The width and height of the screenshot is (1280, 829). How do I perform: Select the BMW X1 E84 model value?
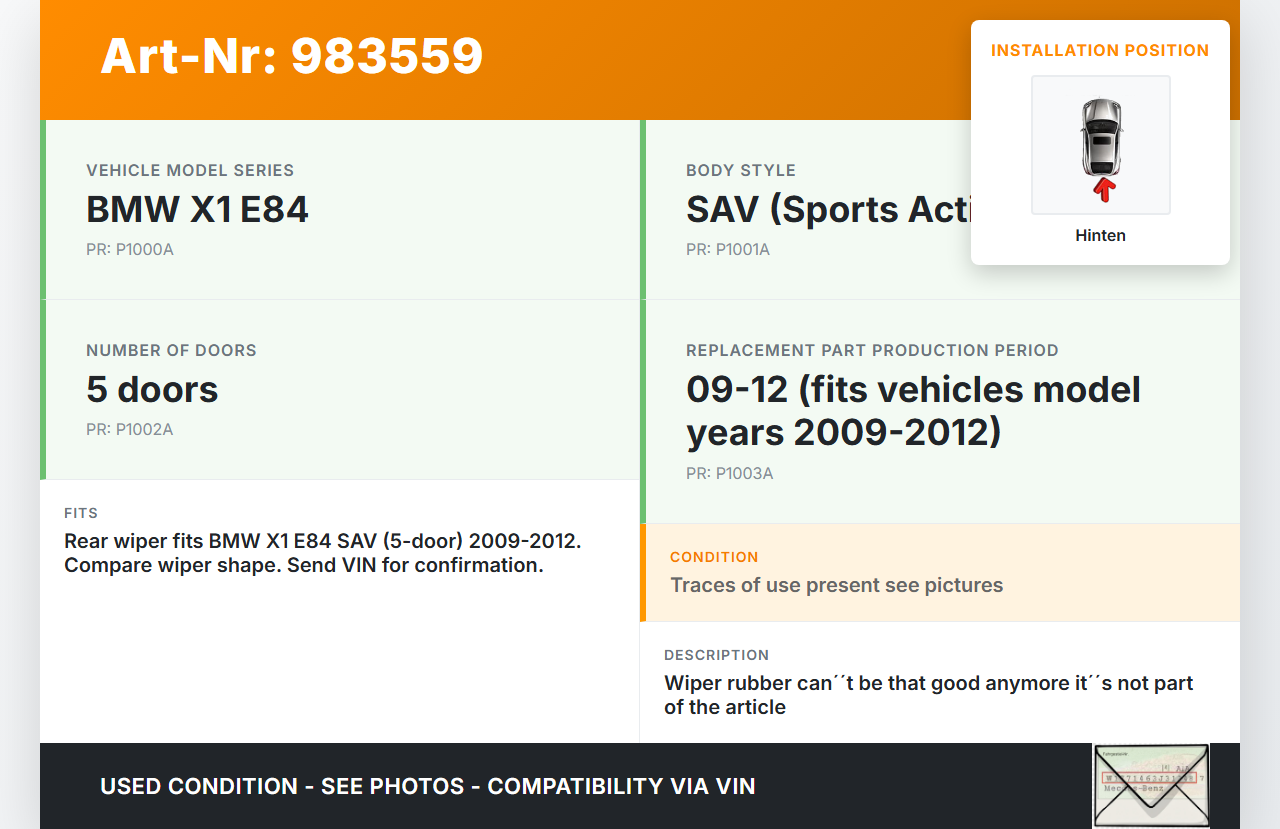click(197, 210)
